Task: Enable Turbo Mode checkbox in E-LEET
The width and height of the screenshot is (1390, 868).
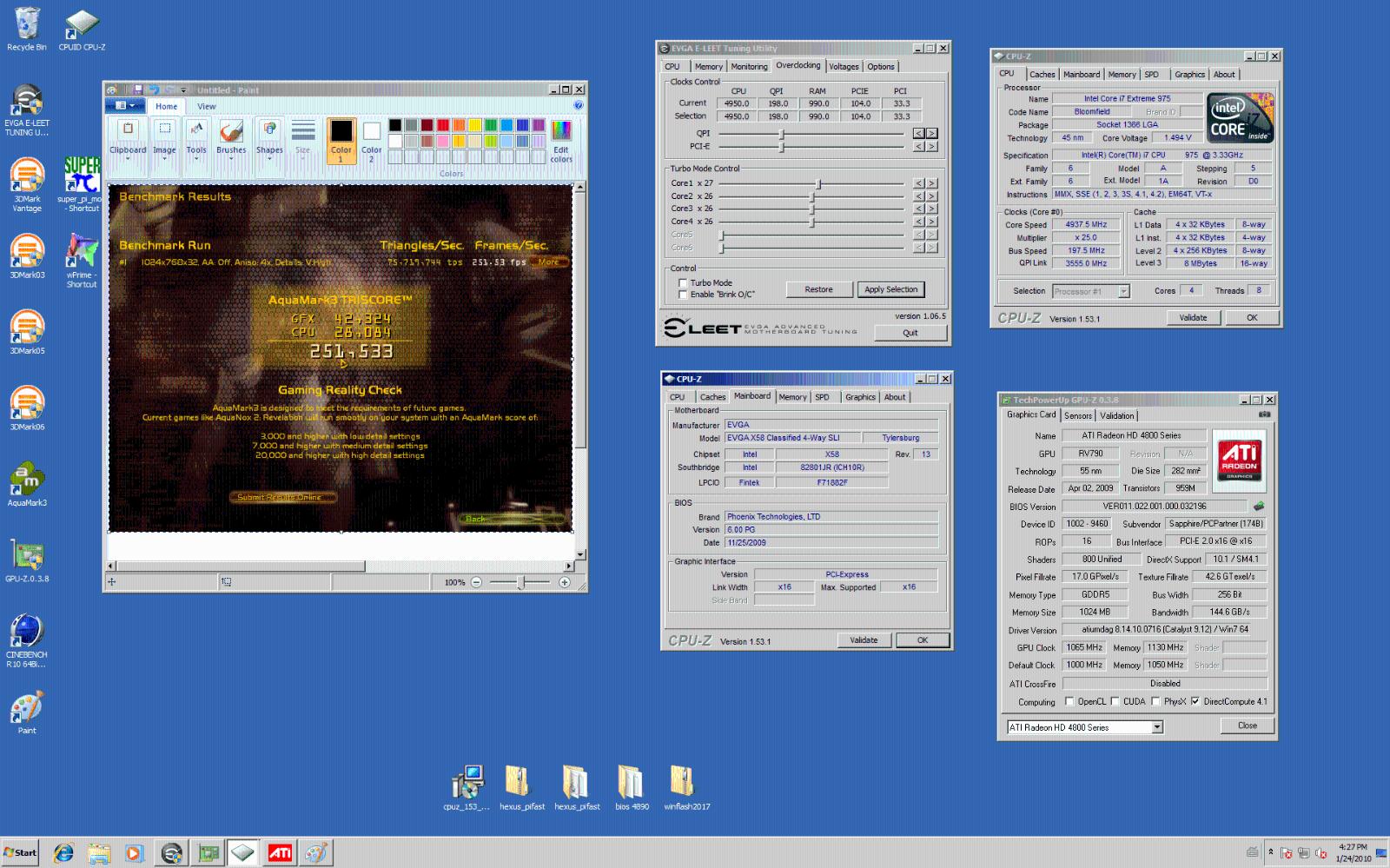Action: (683, 282)
